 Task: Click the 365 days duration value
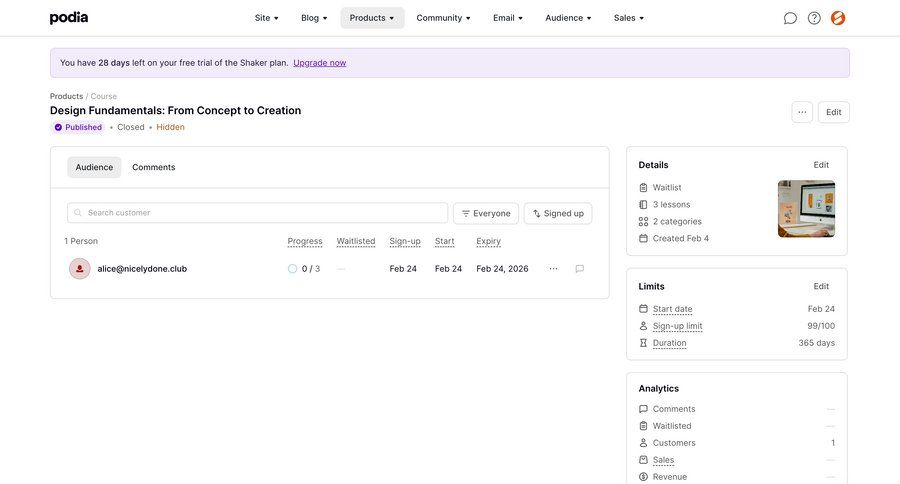[x=816, y=343]
